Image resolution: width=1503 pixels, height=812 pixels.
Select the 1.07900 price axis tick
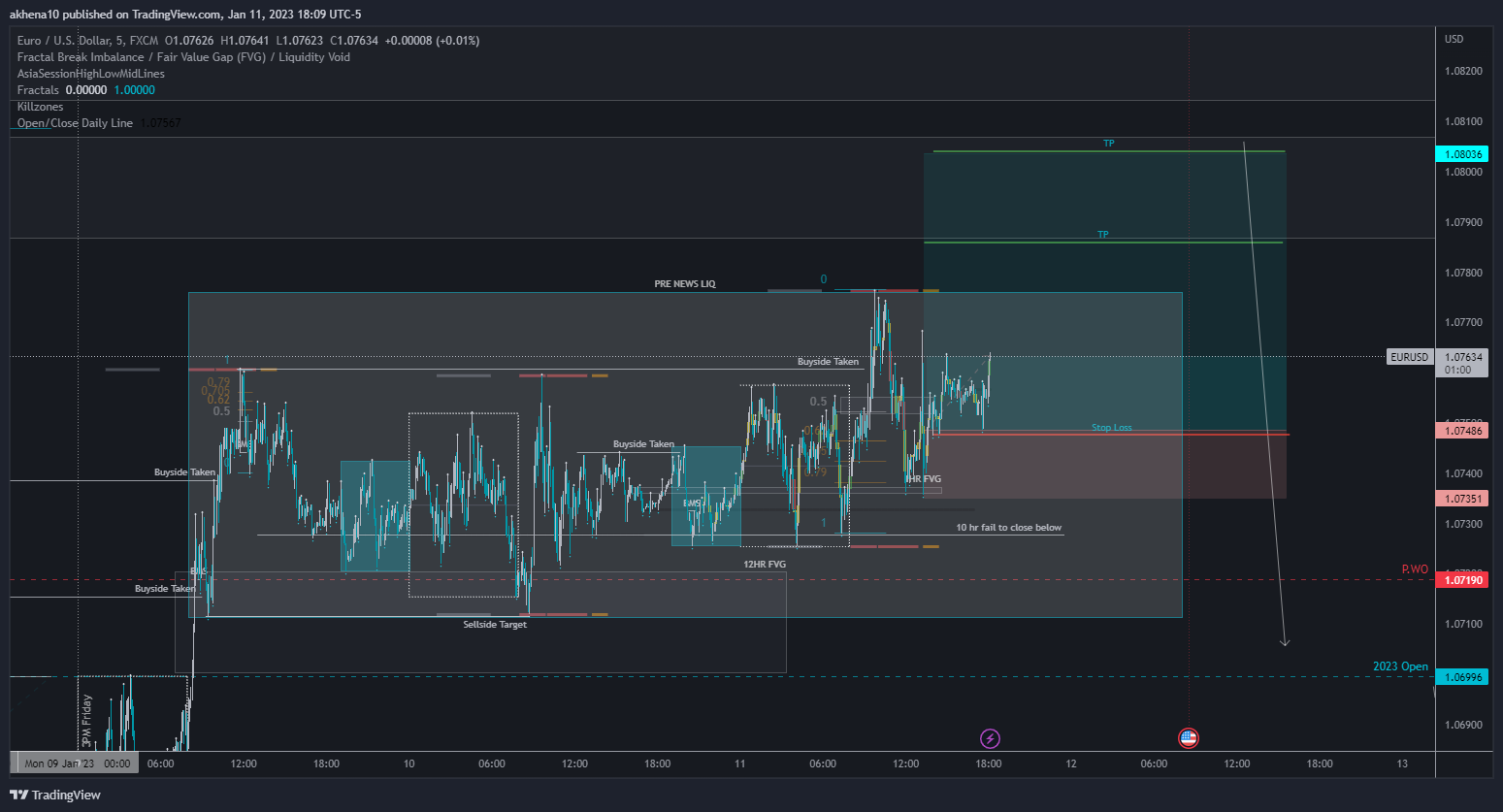[1463, 222]
